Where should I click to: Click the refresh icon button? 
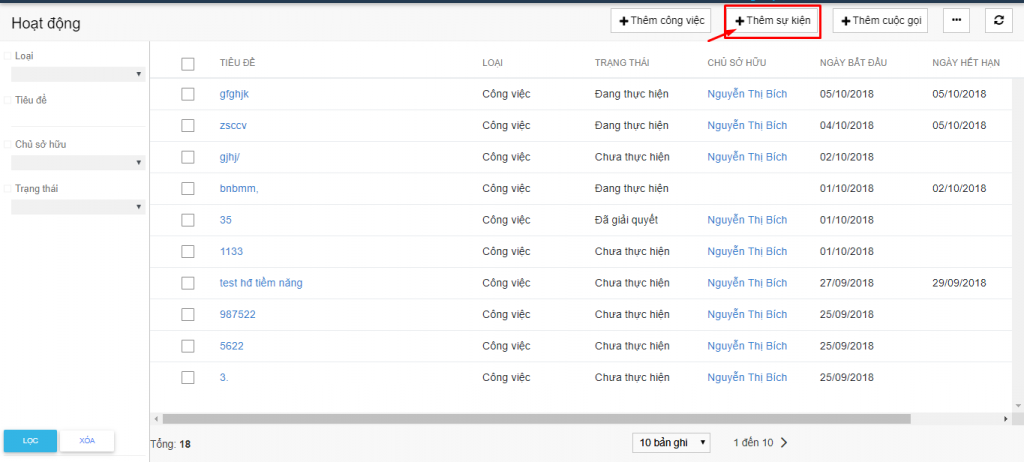pyautogui.click(x=997, y=20)
